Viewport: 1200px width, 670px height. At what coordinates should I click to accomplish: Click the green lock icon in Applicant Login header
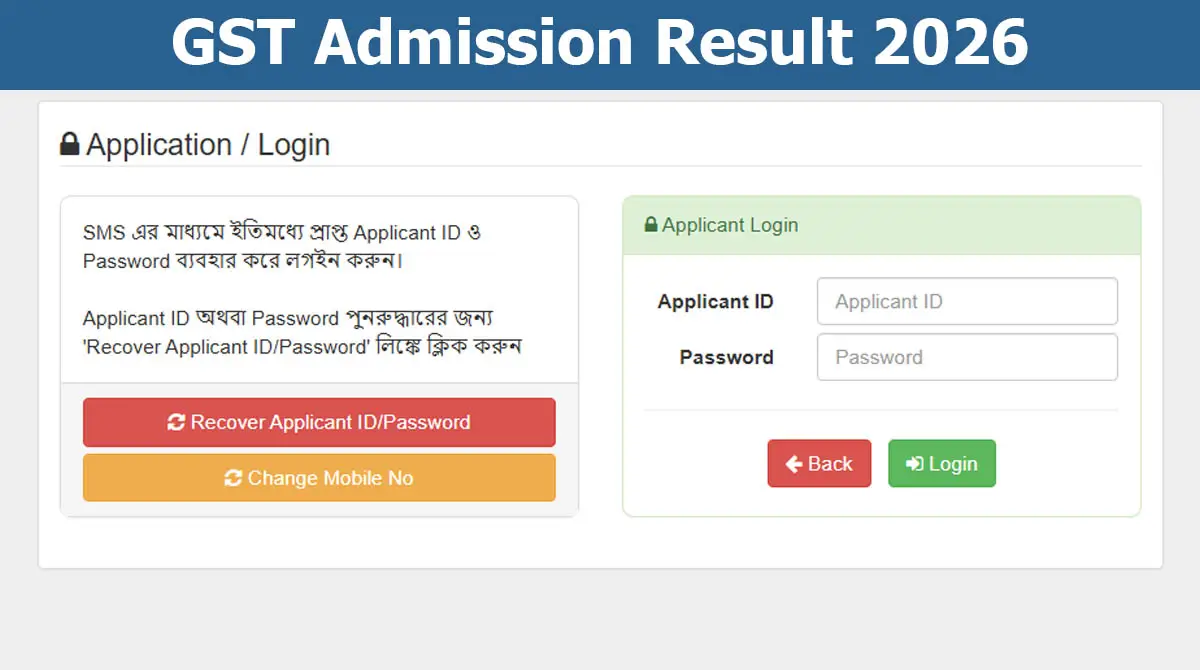[x=649, y=226]
